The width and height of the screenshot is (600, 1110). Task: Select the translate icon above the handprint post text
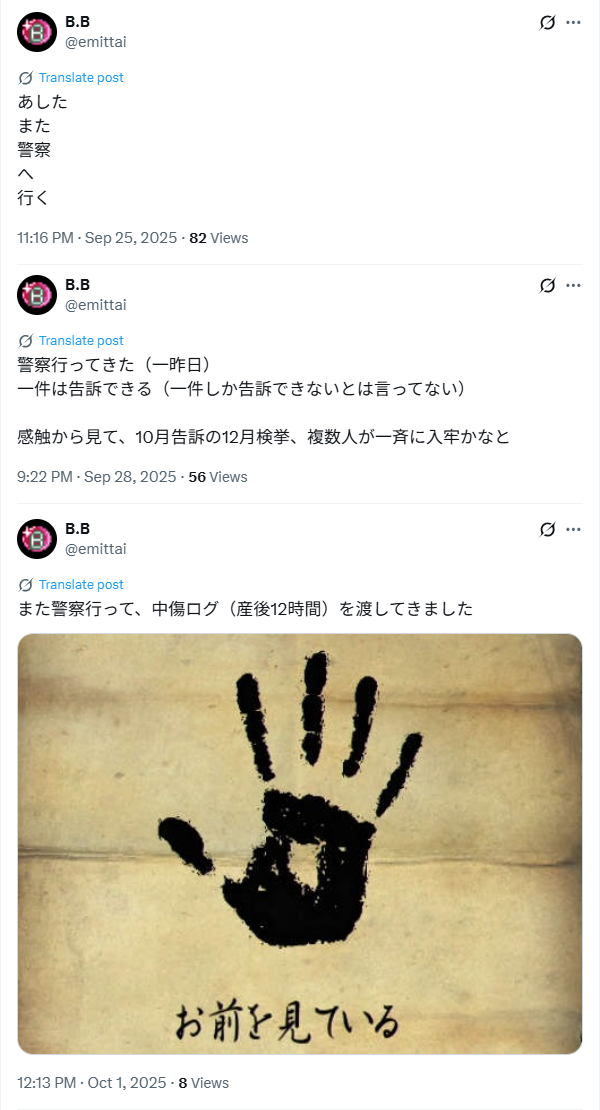tap(25, 585)
